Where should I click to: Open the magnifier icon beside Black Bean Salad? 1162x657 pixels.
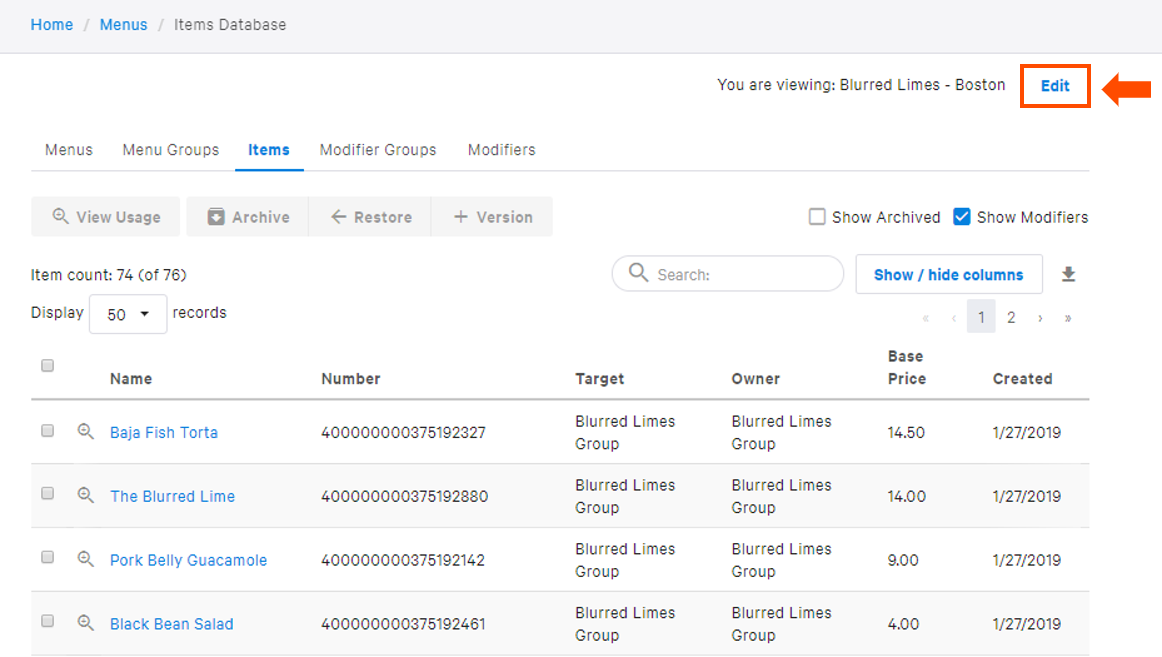[85, 622]
